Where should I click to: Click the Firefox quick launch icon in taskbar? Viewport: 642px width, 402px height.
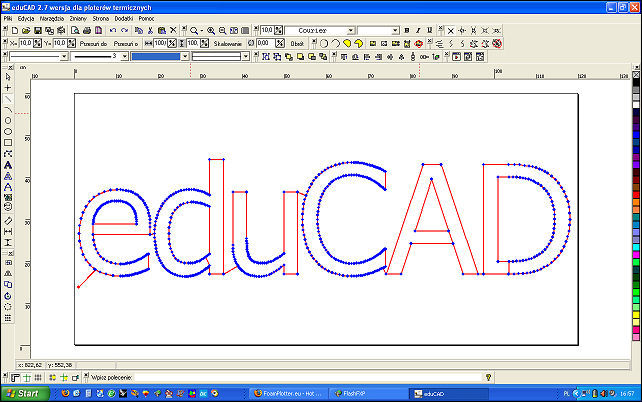pyautogui.click(x=65, y=393)
